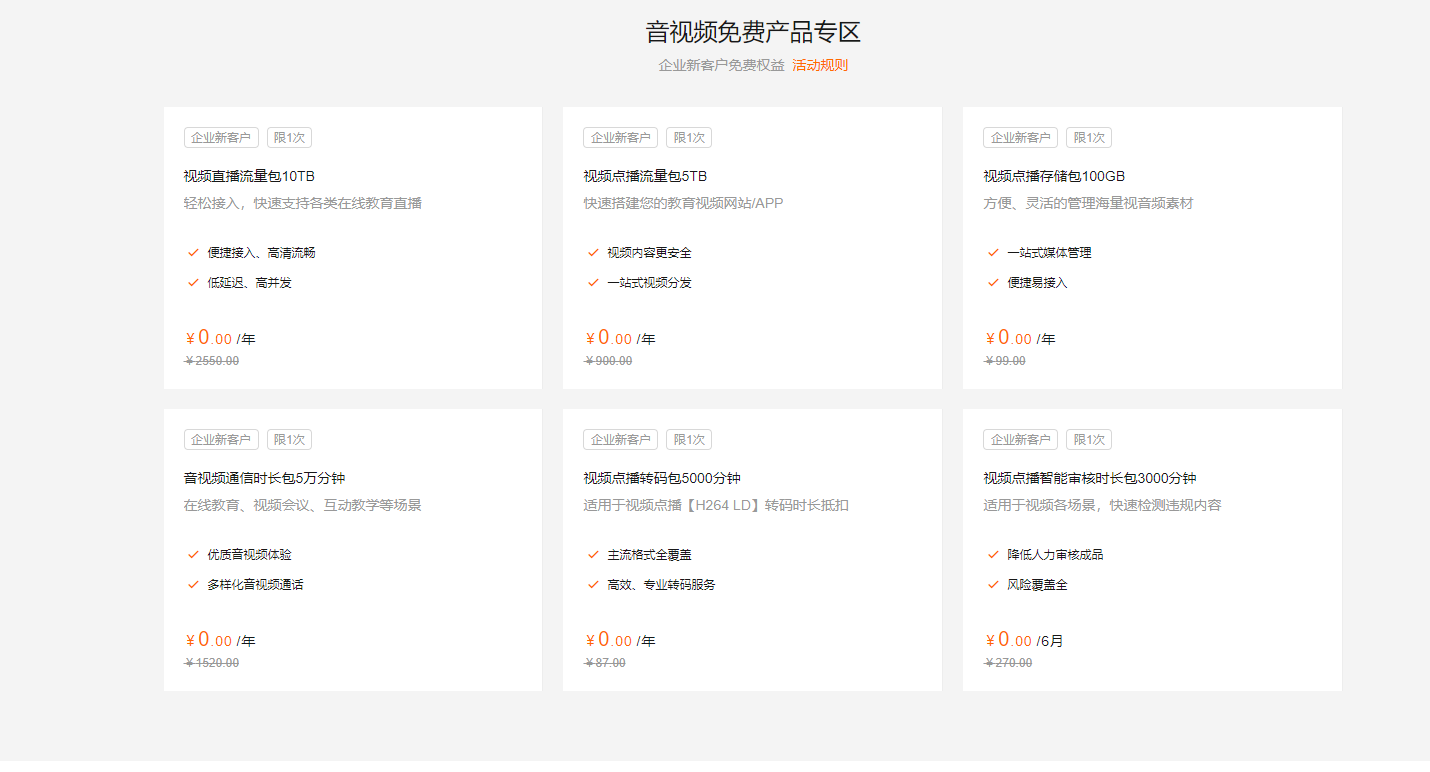The image size is (1430, 772).
Task: Click the struck-through price ¥87.00
Action: [605, 663]
